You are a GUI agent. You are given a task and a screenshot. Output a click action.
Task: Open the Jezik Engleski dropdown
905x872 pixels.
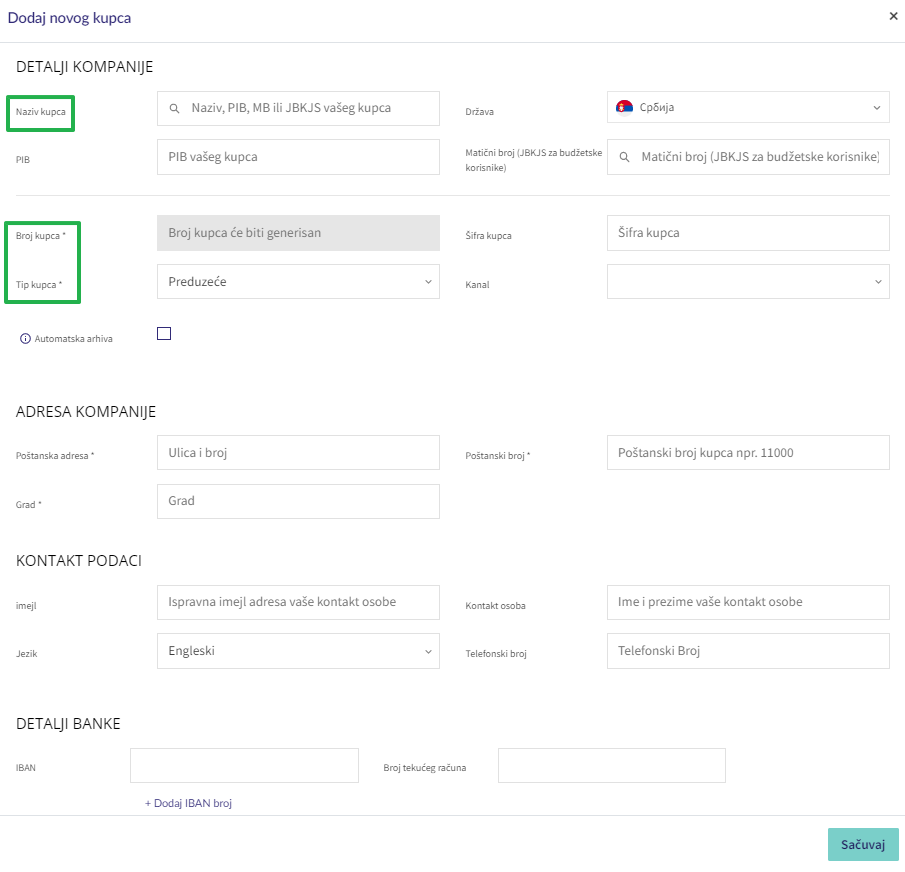point(298,651)
